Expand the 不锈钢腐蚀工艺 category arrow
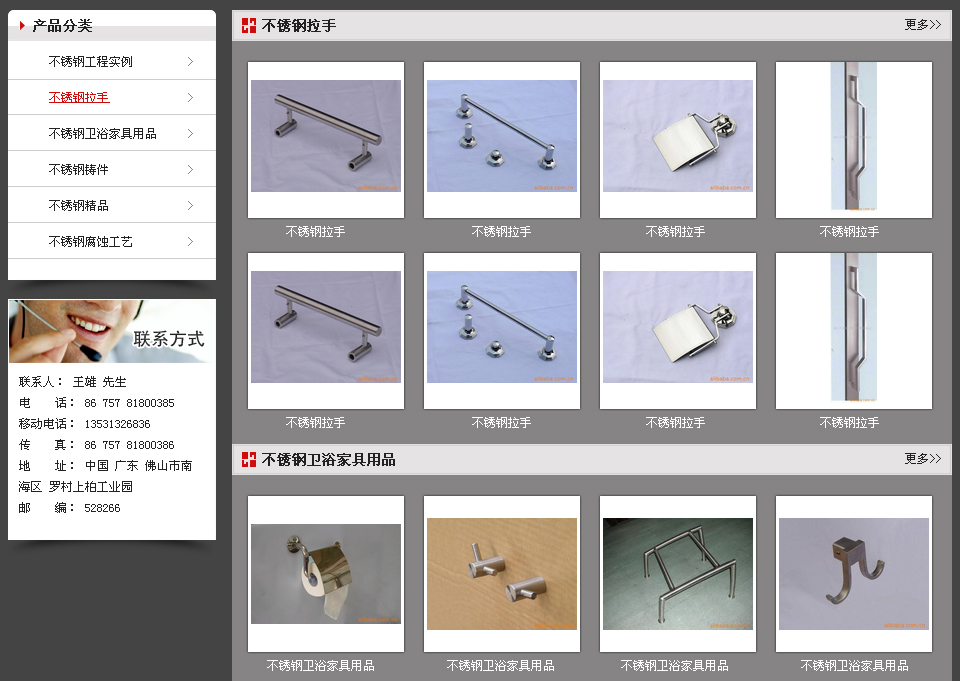 pos(190,242)
